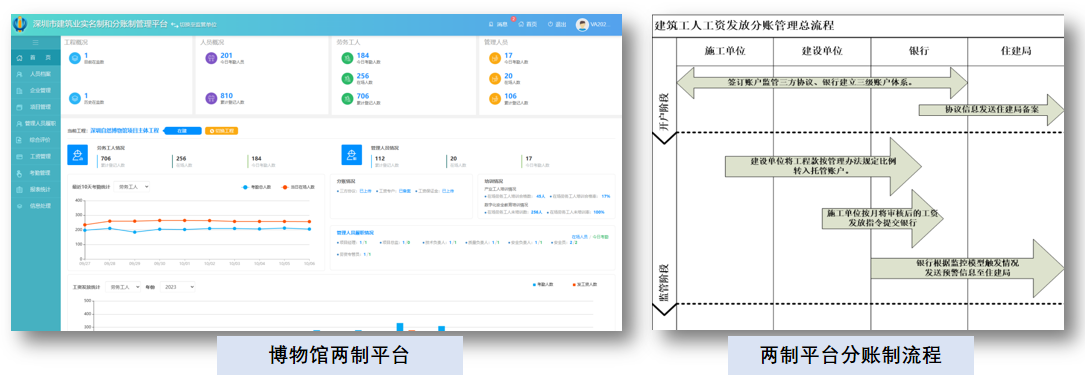The height and width of the screenshot is (383, 1085).
Task: Toggle 考勤总人数 series in line chart legend
Action: click(x=257, y=187)
